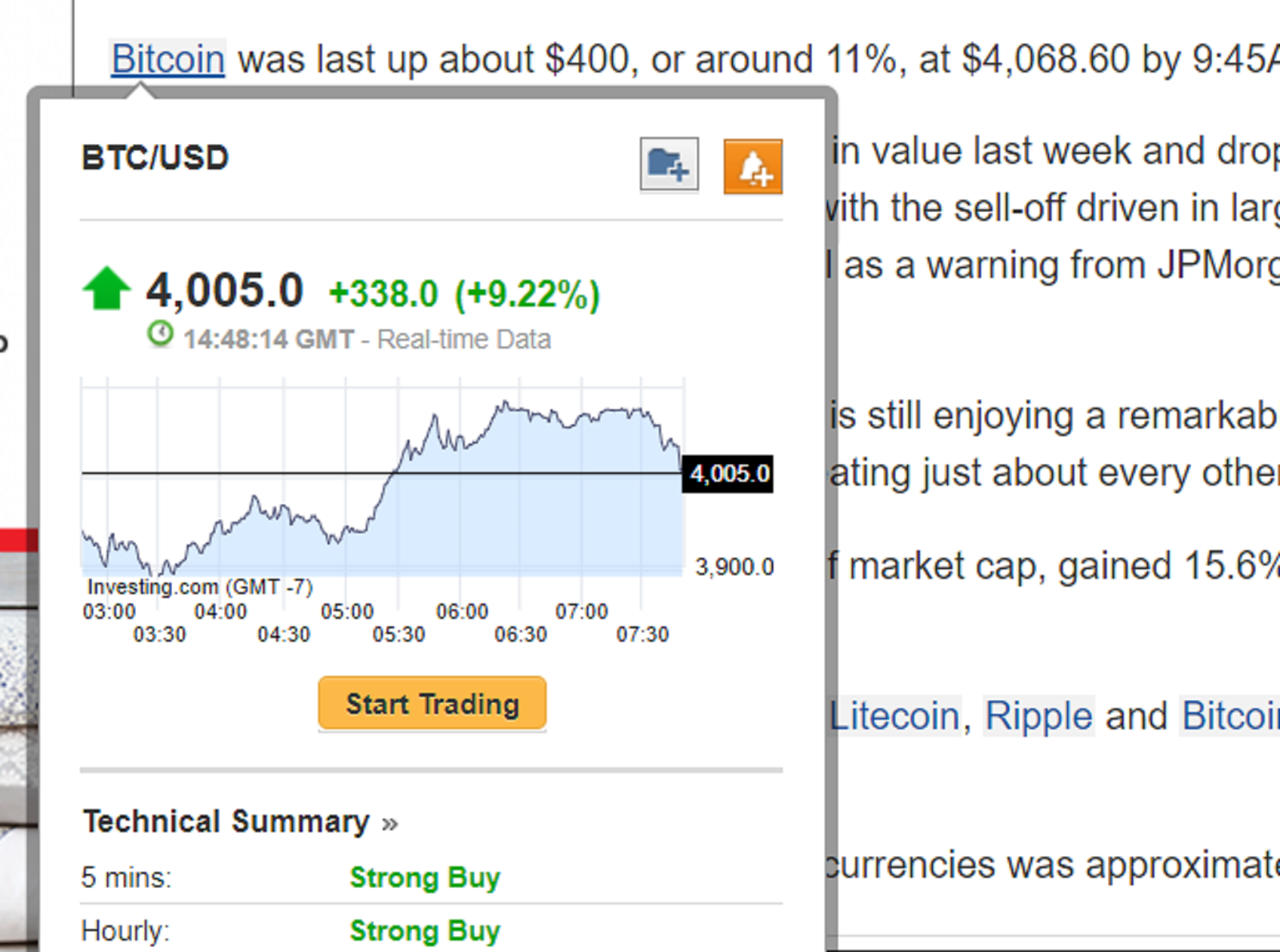The height and width of the screenshot is (952, 1280).
Task: Click the Litecoin link
Action: click(x=894, y=715)
